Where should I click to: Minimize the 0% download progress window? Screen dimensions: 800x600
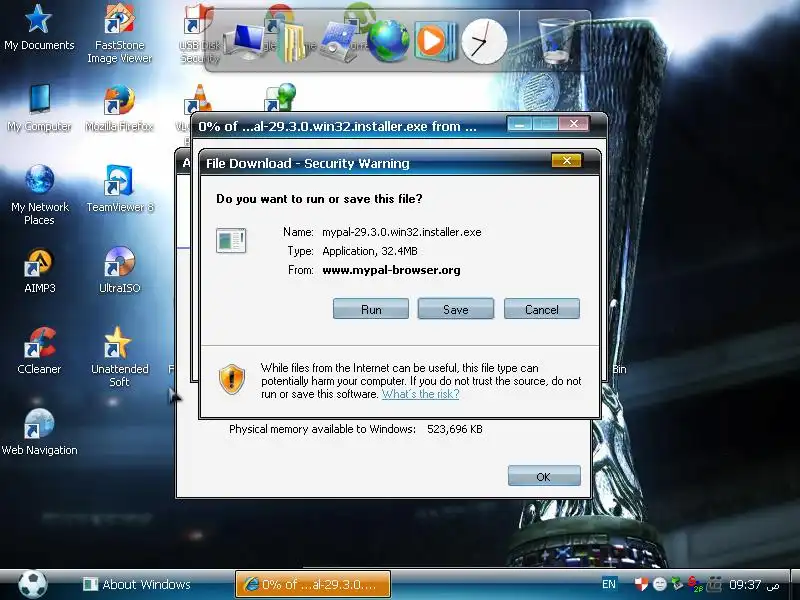pyautogui.click(x=519, y=124)
